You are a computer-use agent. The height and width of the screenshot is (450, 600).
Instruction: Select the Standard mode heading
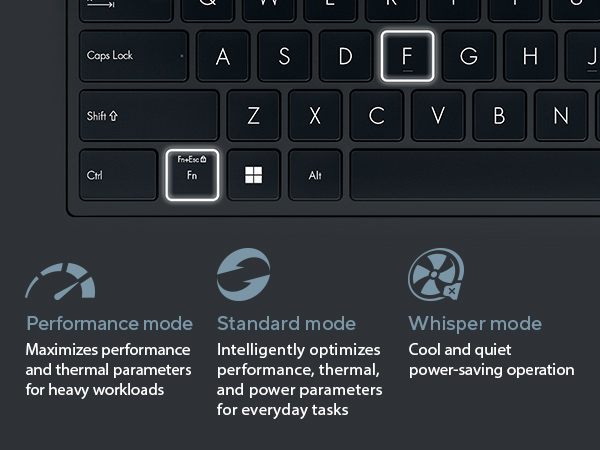[286, 324]
